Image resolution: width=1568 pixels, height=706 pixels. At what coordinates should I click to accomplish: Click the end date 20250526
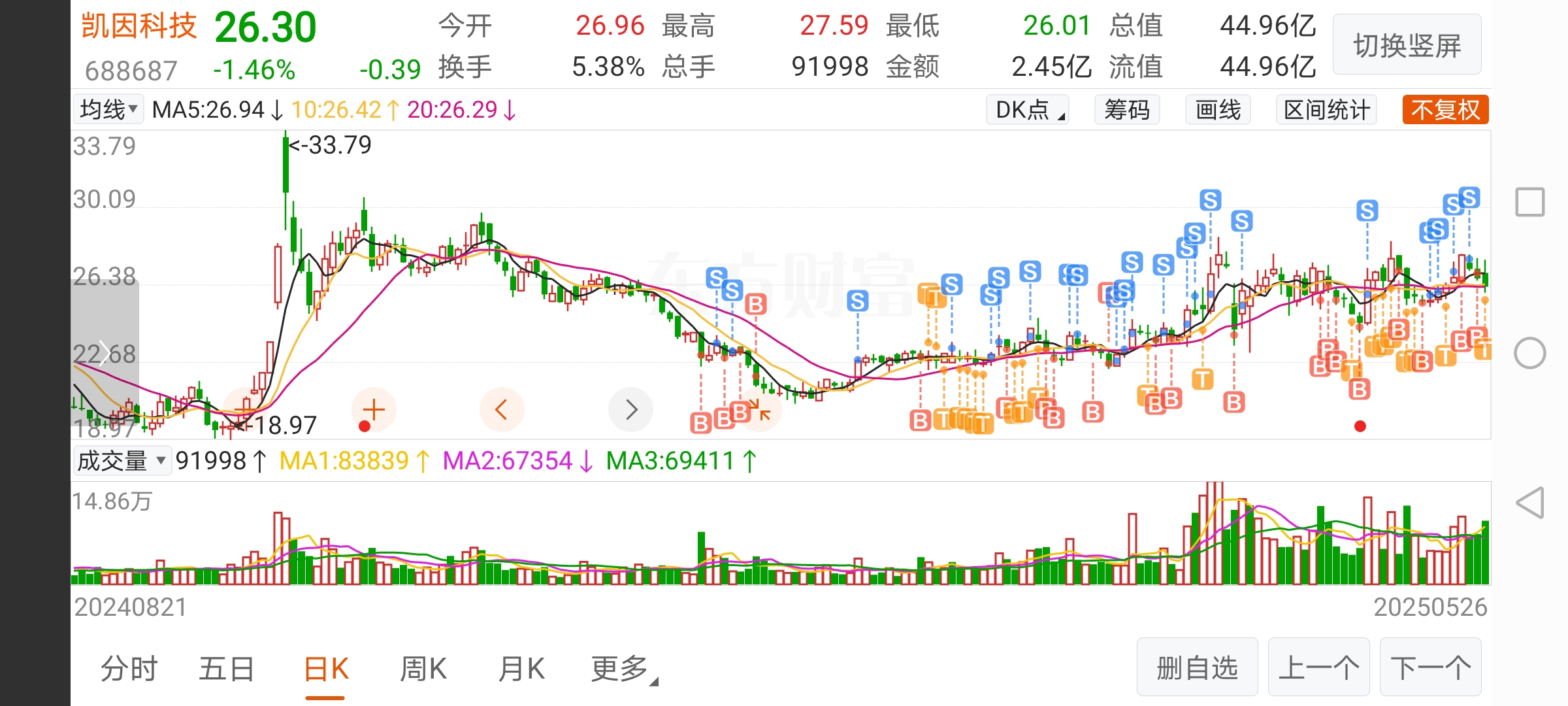tap(1430, 607)
